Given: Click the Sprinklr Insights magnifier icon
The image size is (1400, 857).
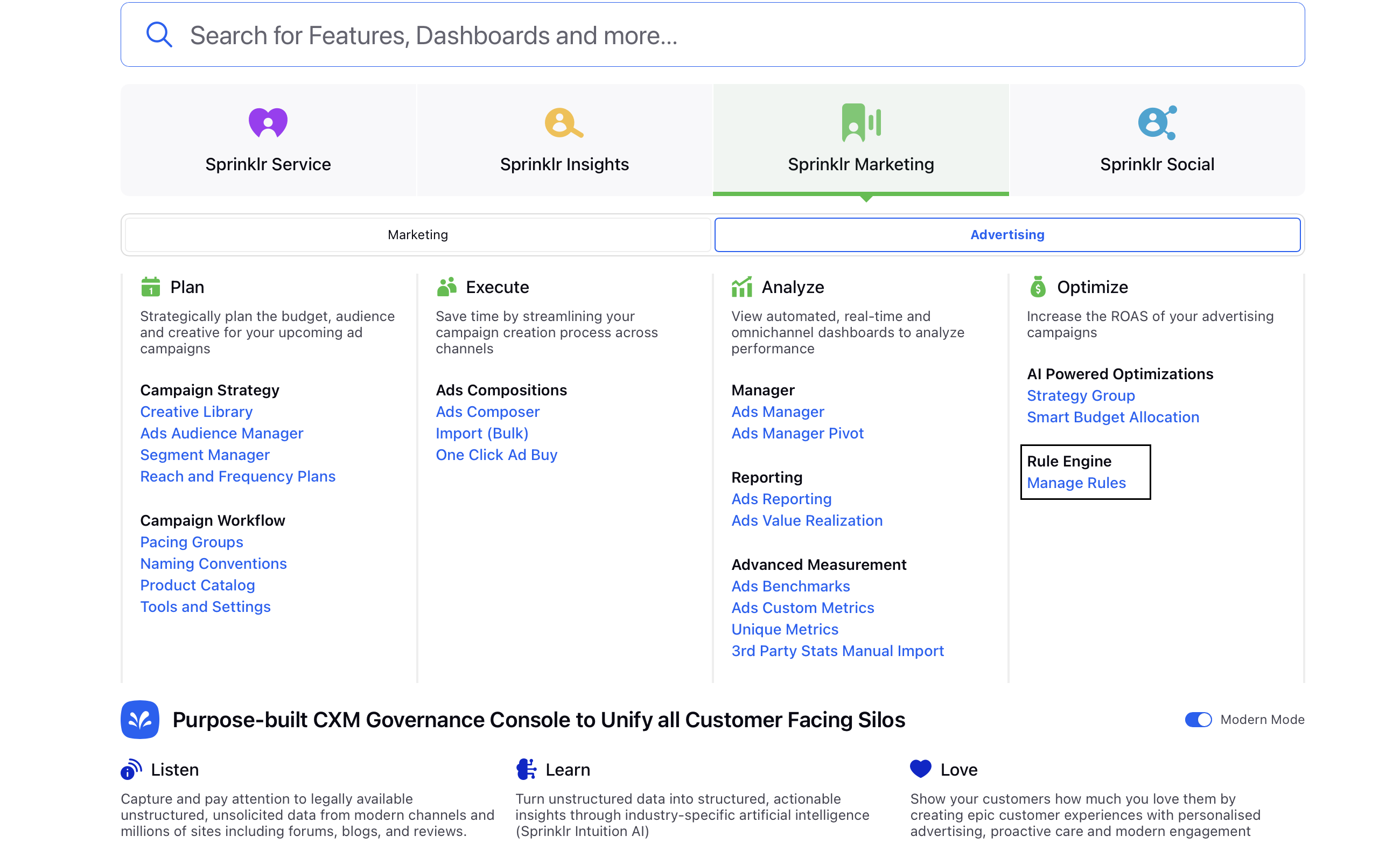Looking at the screenshot, I should pyautogui.click(x=564, y=123).
